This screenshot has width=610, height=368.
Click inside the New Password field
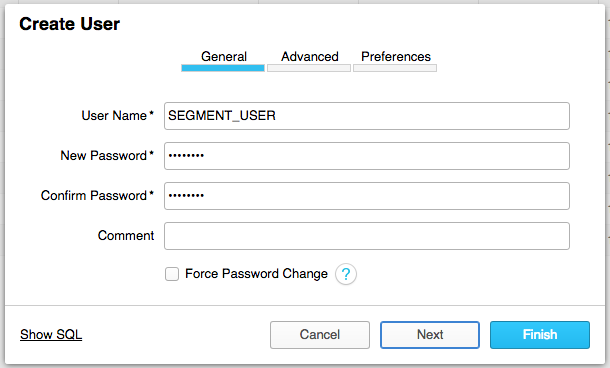(x=367, y=156)
